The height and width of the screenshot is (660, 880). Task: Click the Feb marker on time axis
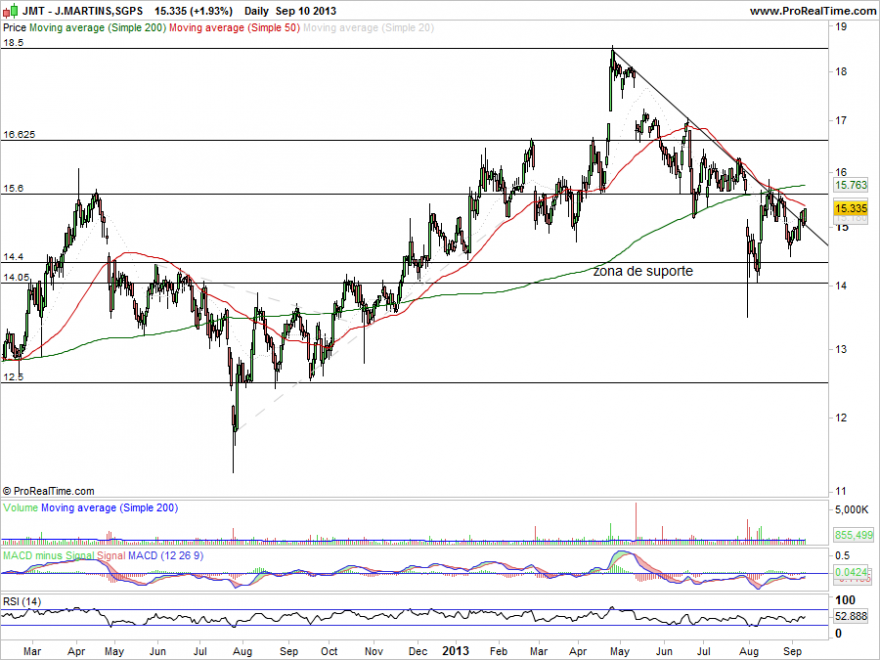(498, 651)
